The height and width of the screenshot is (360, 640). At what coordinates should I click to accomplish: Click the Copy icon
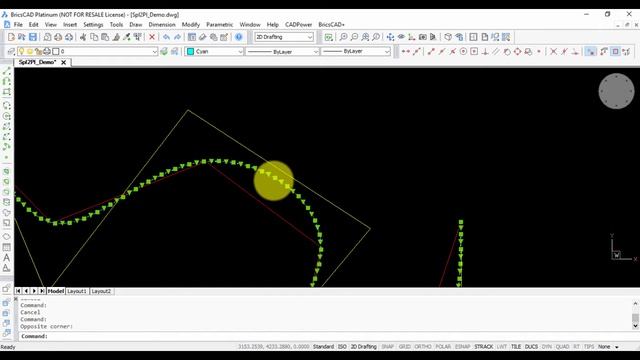click(94, 37)
